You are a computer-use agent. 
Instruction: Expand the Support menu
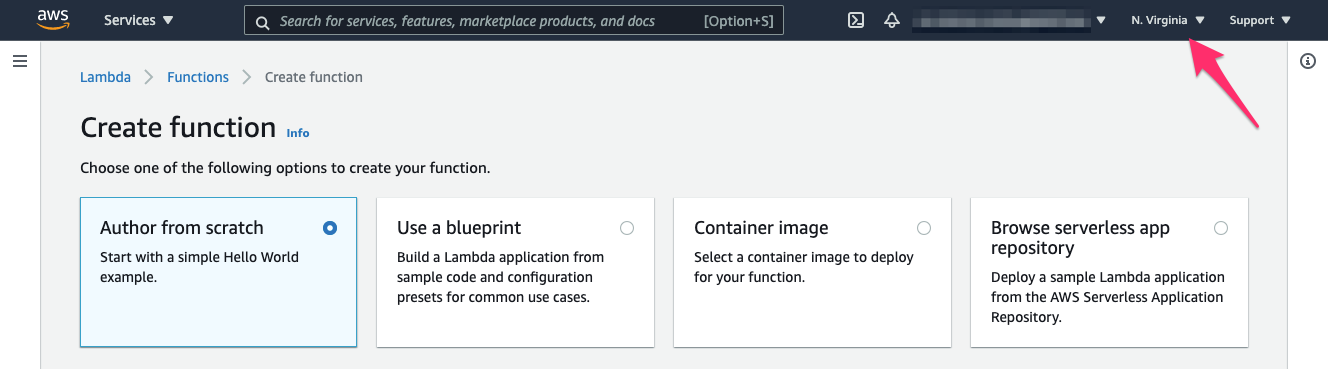(1260, 20)
